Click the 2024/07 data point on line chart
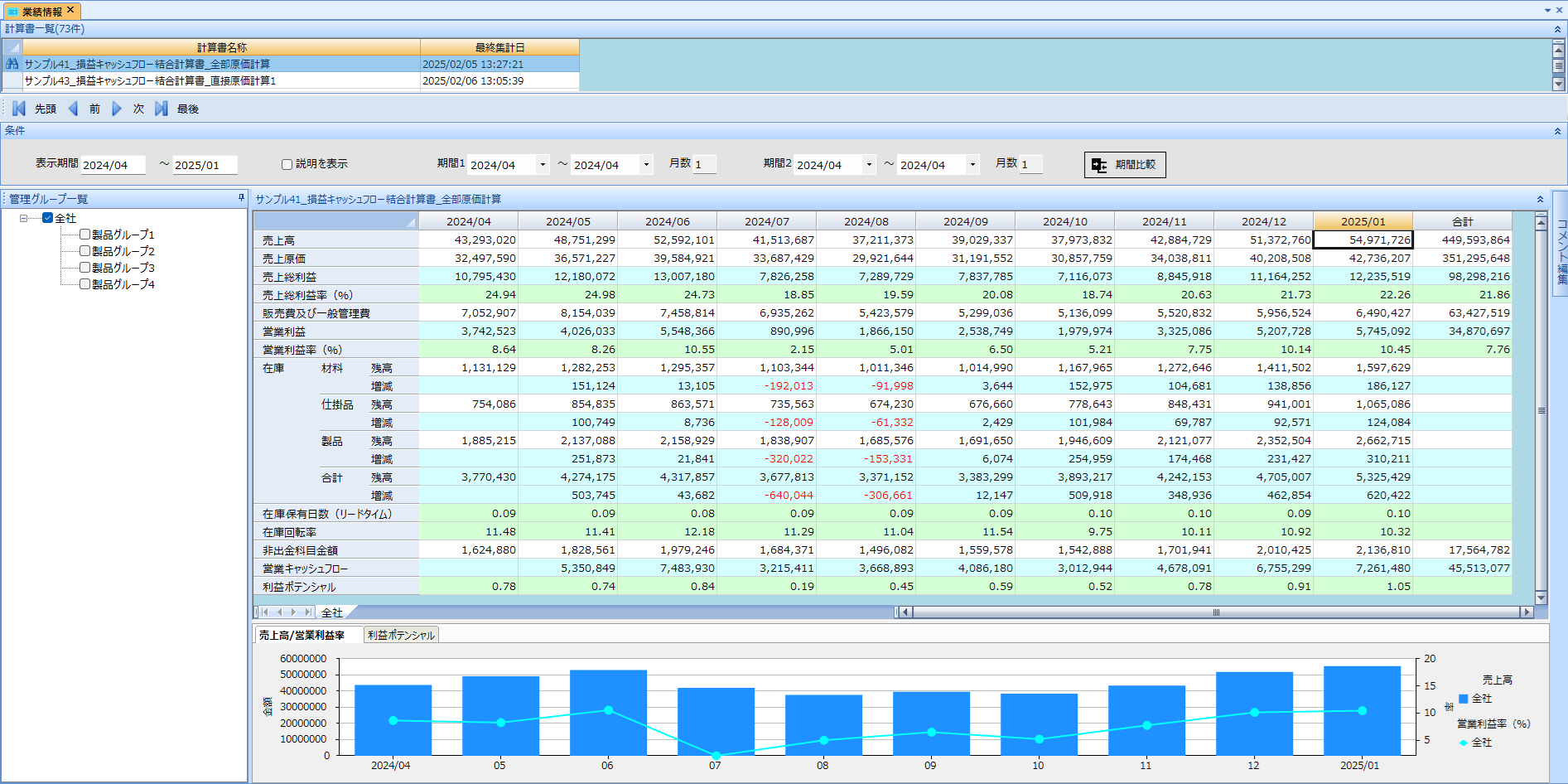1568x784 pixels. [716, 755]
